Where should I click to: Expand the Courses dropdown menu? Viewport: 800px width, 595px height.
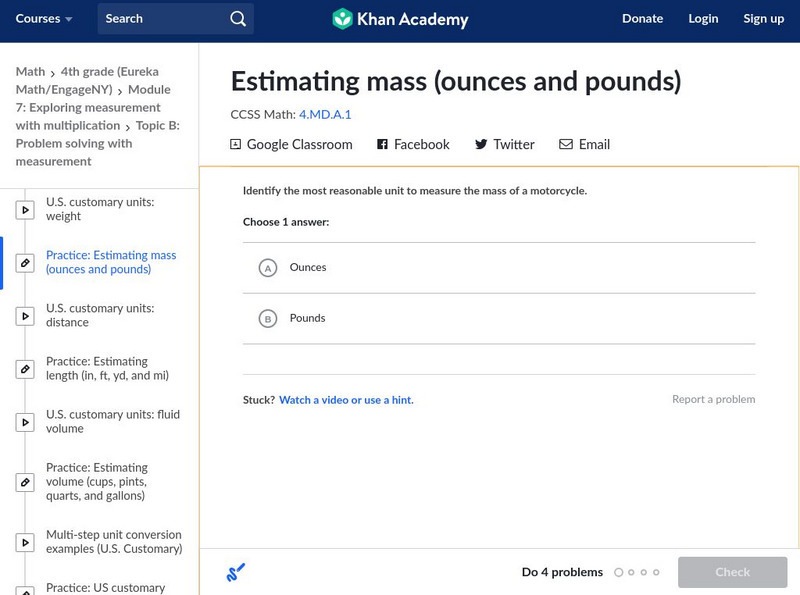tap(44, 19)
